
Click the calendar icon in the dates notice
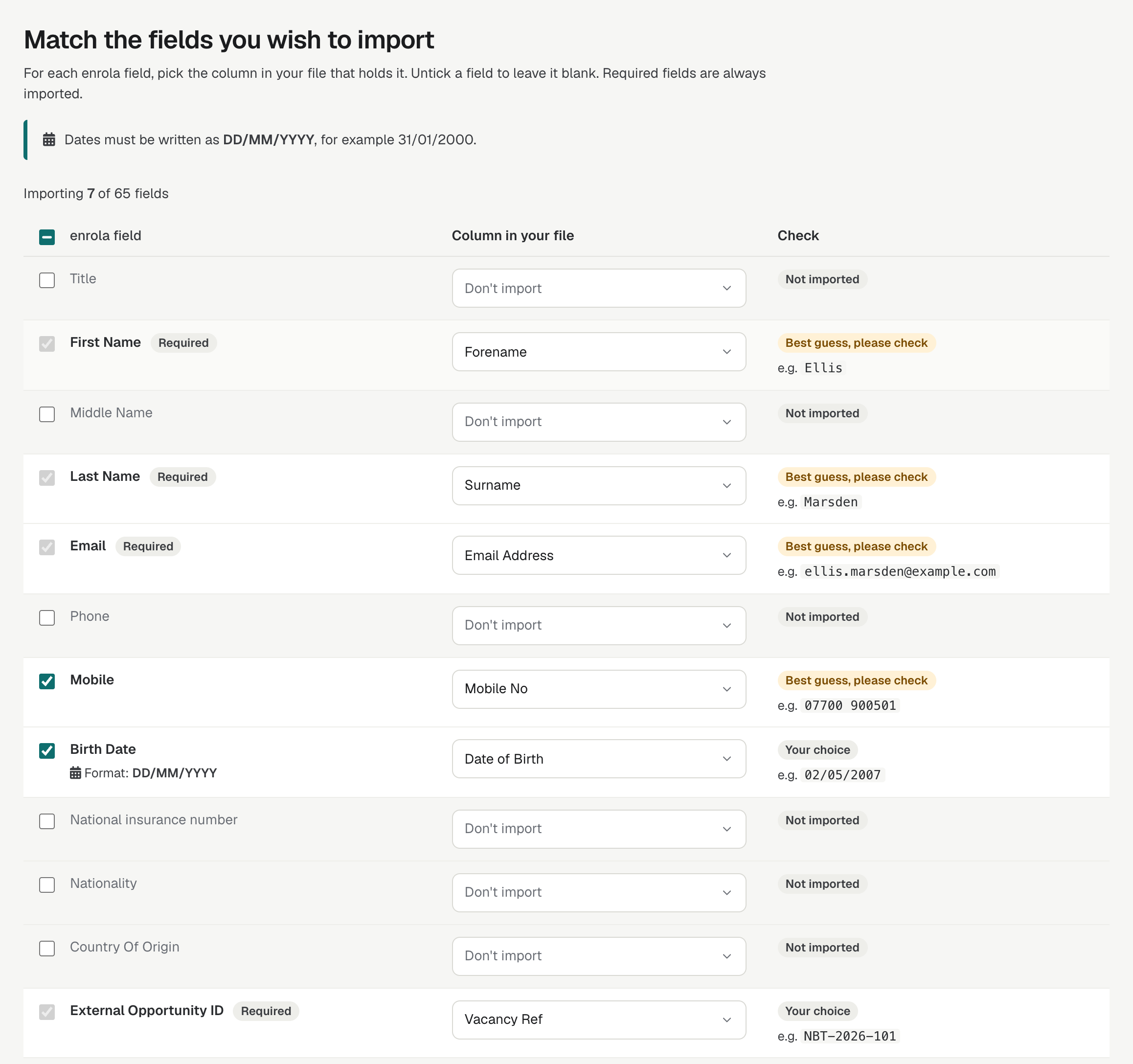pyautogui.click(x=49, y=139)
